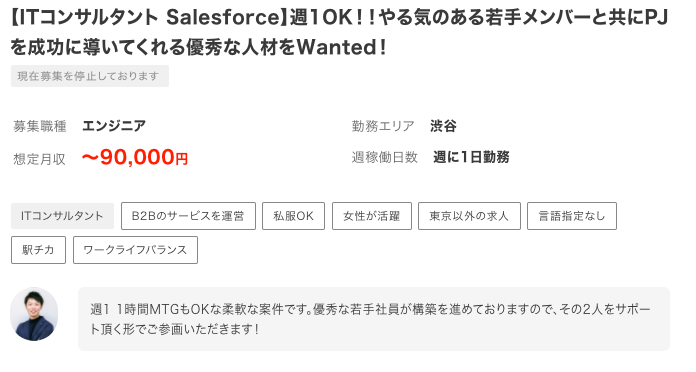Click the 私服OK tag
The width and height of the screenshot is (696, 372).
293,216
